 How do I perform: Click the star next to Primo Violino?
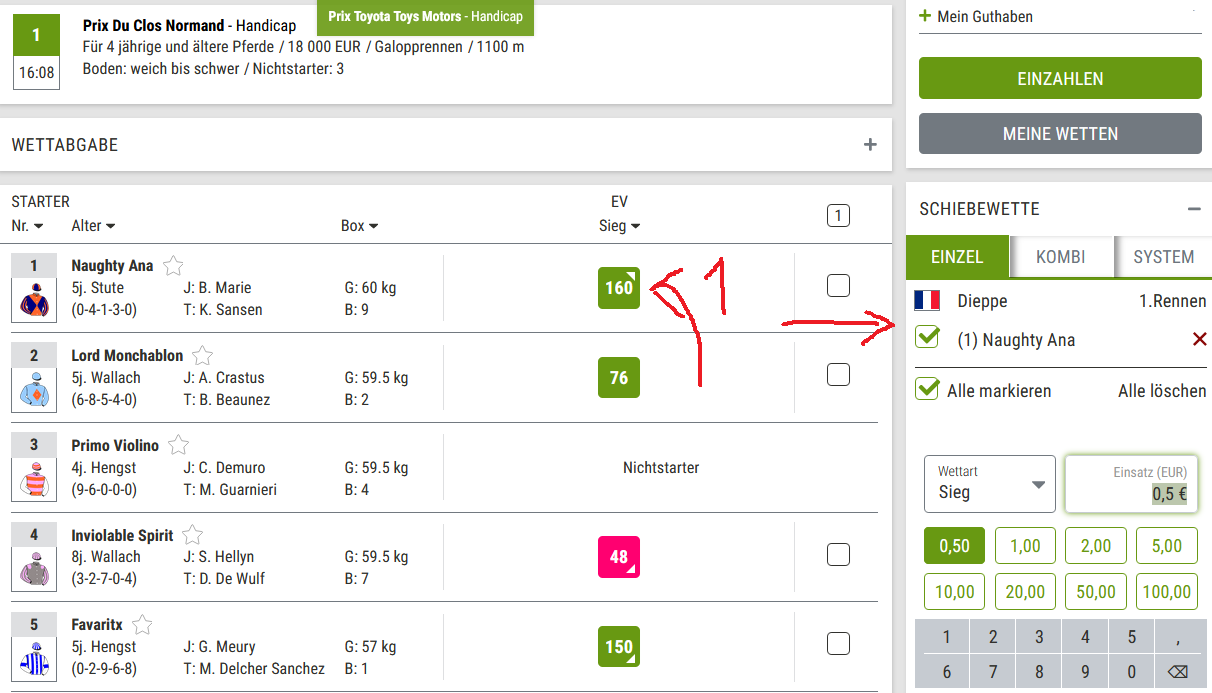179,445
